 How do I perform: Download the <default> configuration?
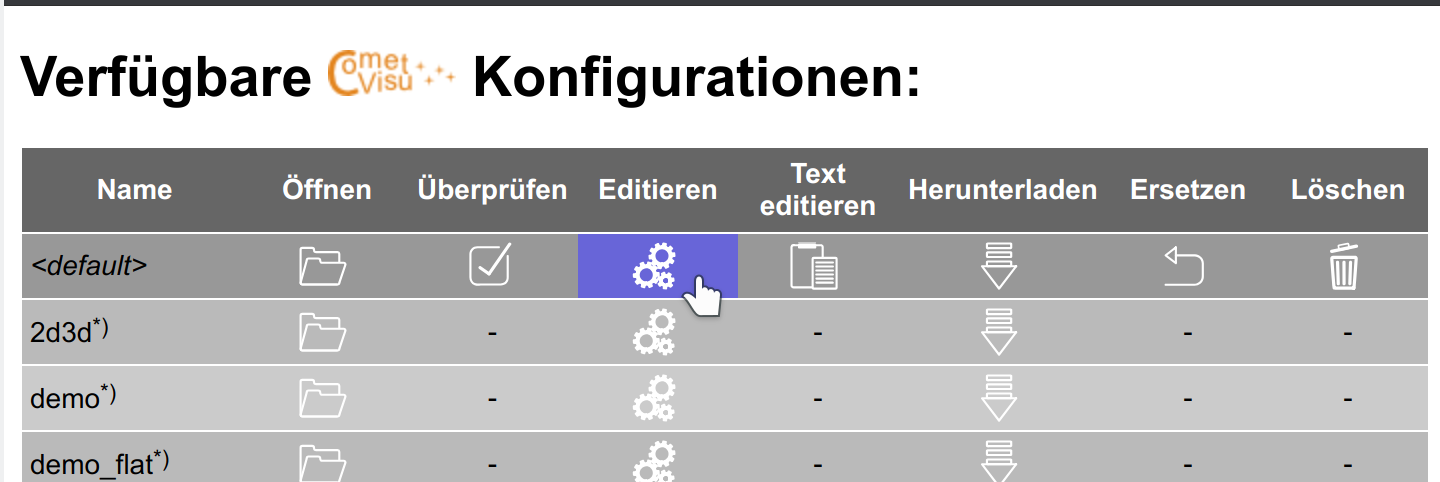(1000, 266)
